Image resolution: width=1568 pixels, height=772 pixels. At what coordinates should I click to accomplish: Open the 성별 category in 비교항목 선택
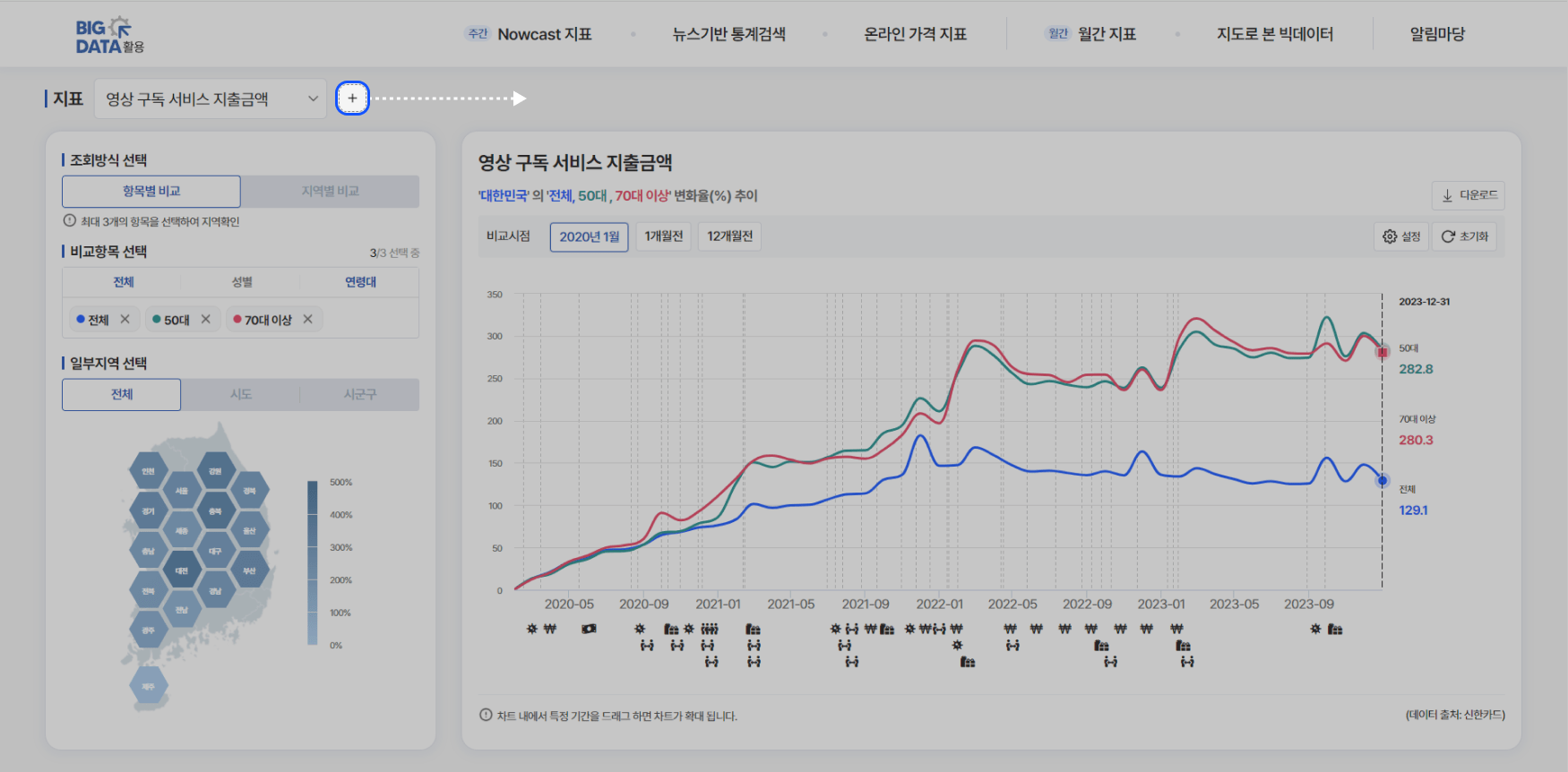[x=242, y=282]
